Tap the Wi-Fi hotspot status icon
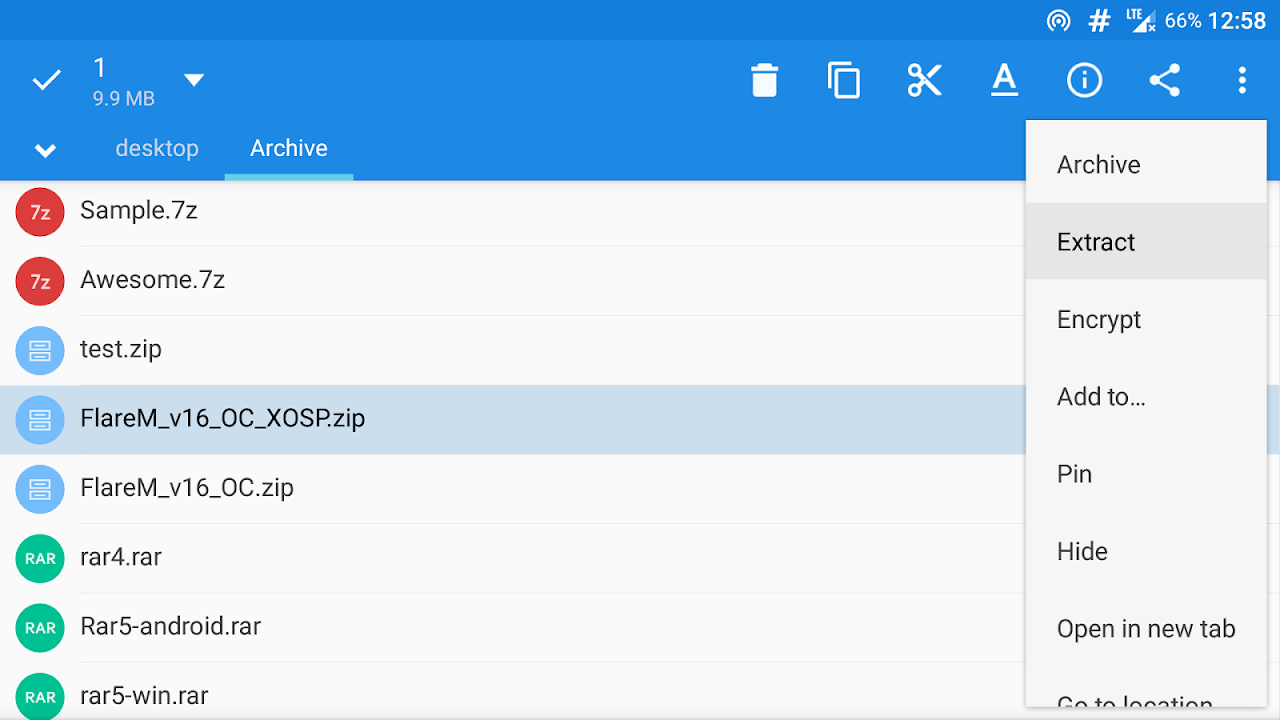This screenshot has width=1280, height=720. tap(1058, 21)
